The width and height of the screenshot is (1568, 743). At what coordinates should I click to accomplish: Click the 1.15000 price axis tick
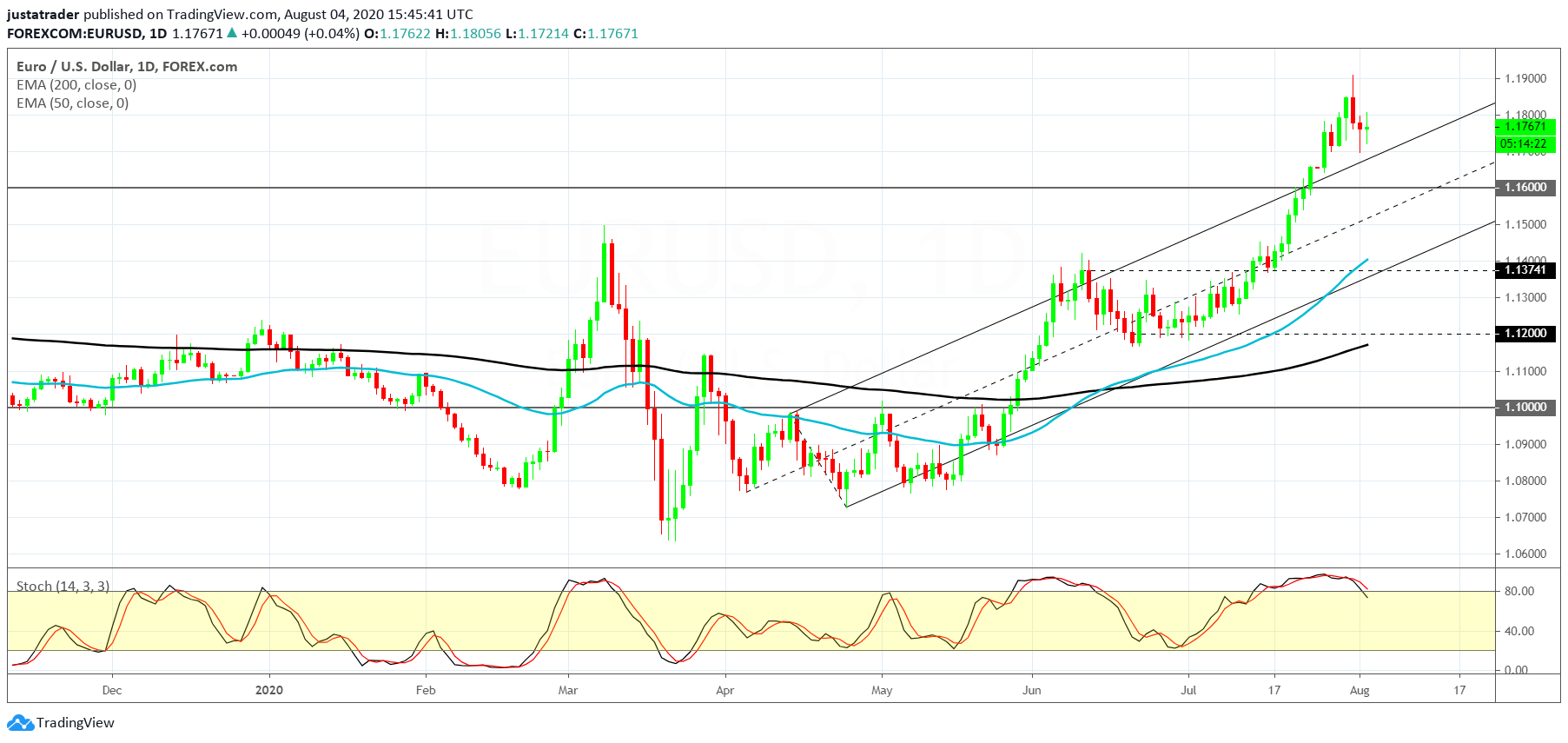tap(1525, 224)
